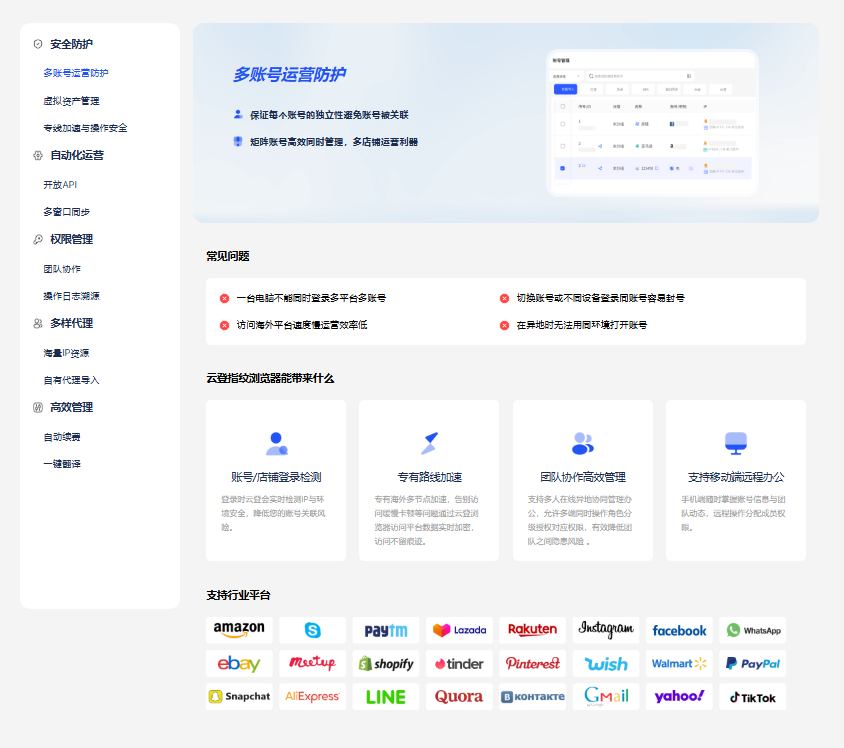
Task: Click the 专有路线加速 lightning icon
Action: coord(430,443)
